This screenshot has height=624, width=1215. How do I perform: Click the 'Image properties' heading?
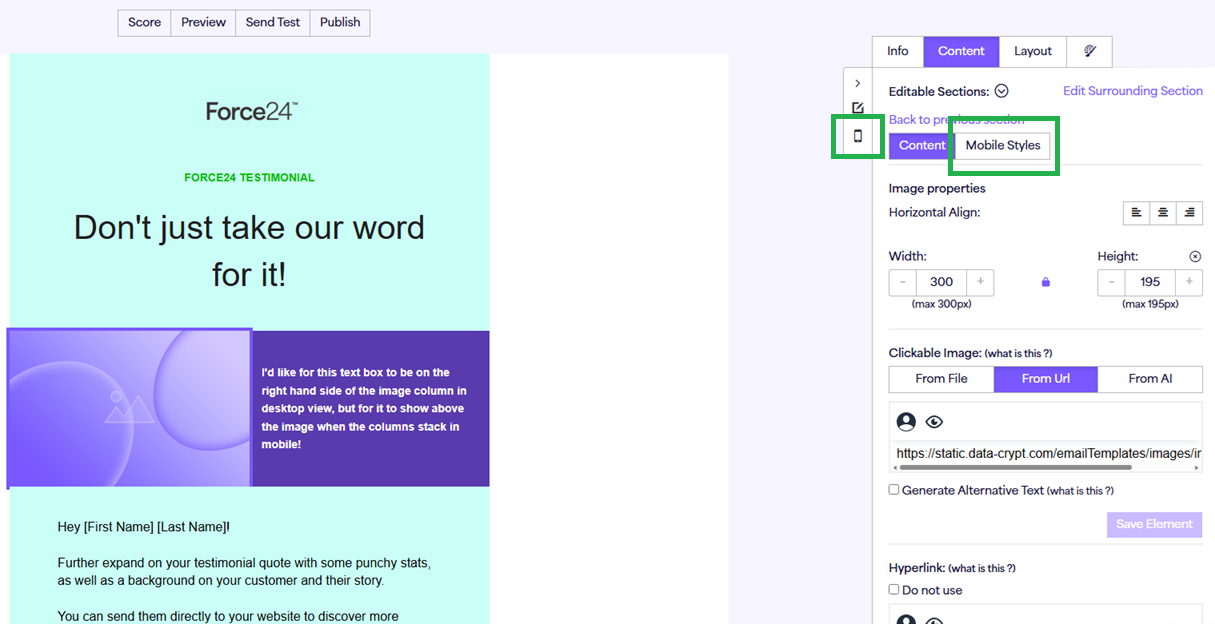coord(937,188)
